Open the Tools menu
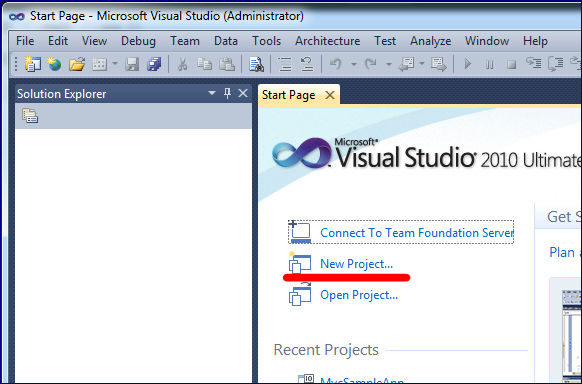Viewport: 582px width, 384px height. tap(267, 41)
